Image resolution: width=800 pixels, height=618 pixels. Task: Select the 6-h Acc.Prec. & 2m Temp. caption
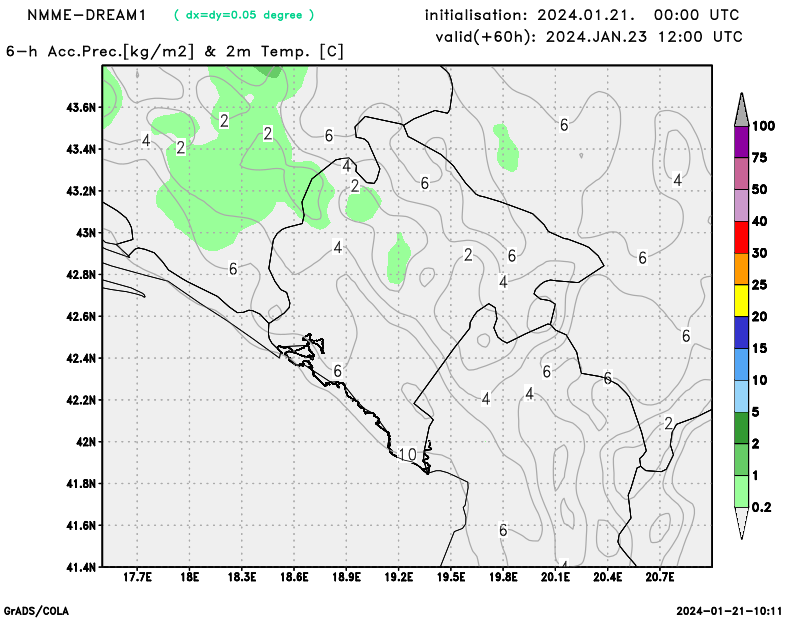tap(175, 52)
